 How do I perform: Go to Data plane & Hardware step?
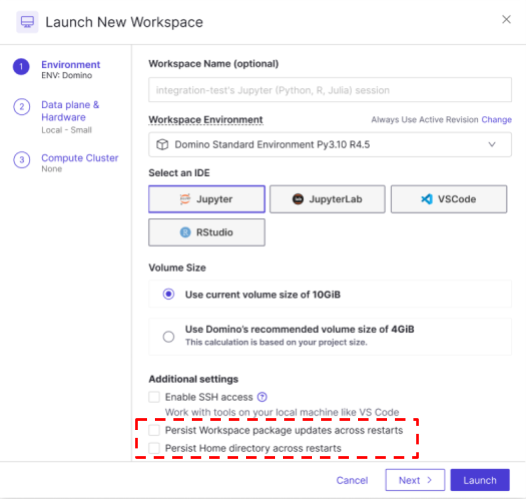[x=70, y=111]
